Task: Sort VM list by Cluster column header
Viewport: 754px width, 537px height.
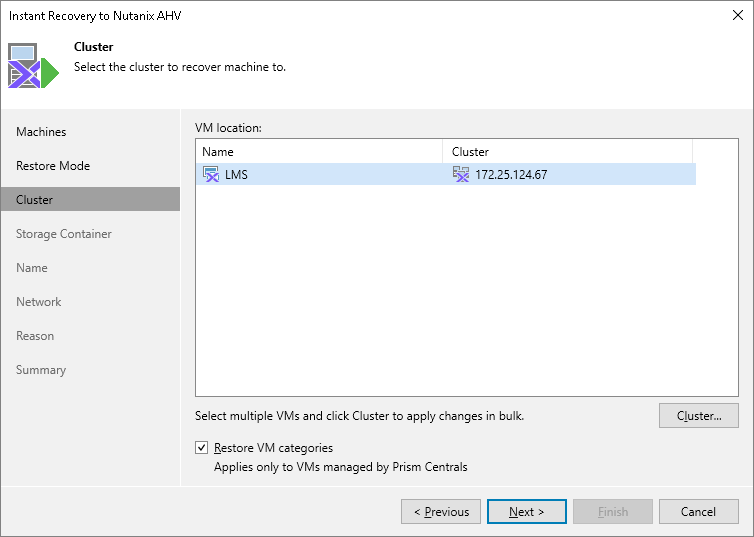Action: pos(566,152)
